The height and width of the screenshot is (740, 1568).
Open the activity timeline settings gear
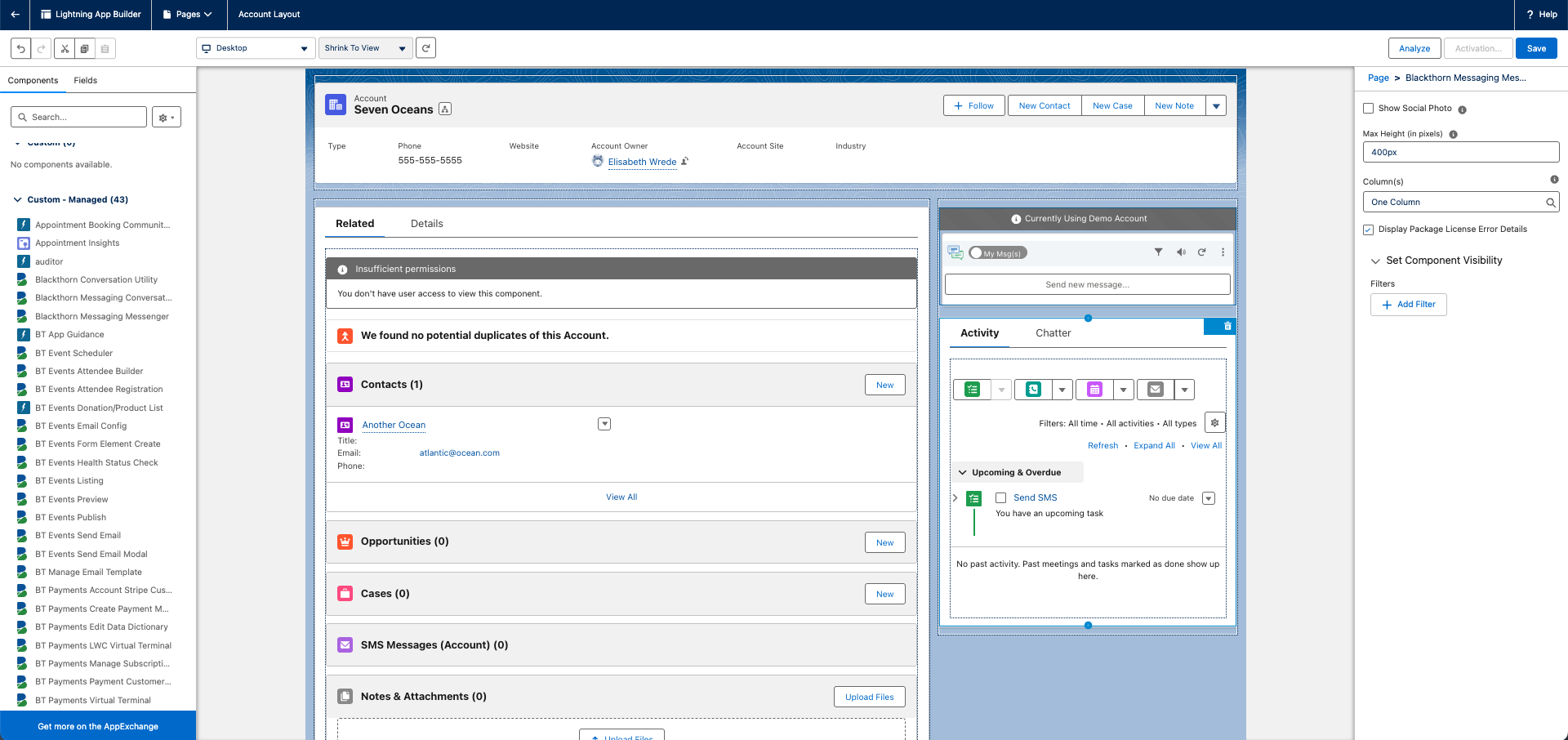[x=1215, y=423]
